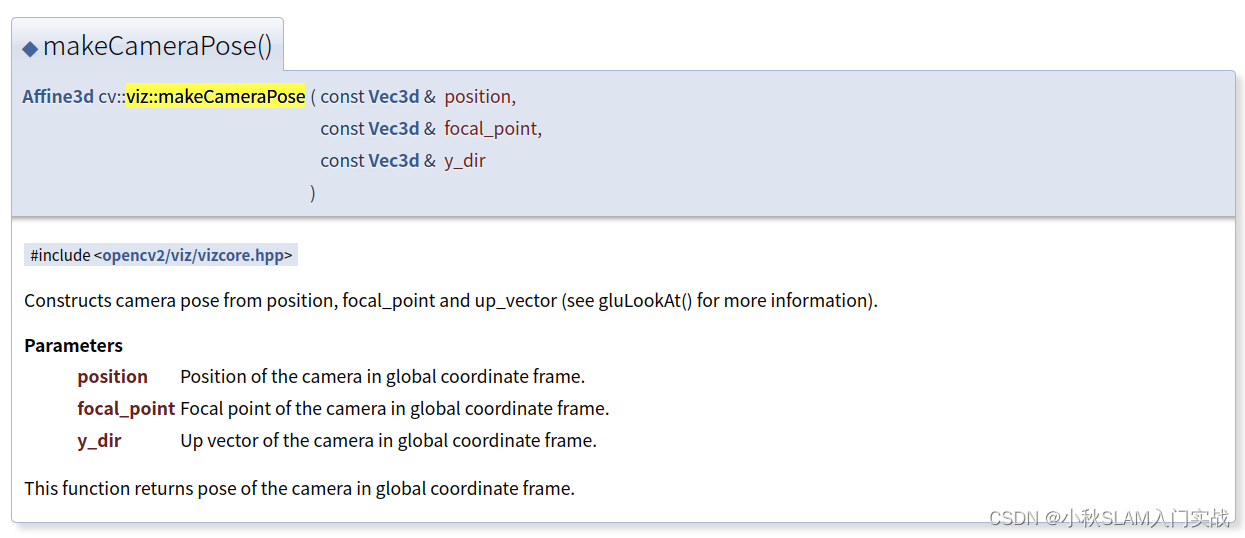Click the cv:: namespace prefix text
This screenshot has height=538, width=1245.
112,97
